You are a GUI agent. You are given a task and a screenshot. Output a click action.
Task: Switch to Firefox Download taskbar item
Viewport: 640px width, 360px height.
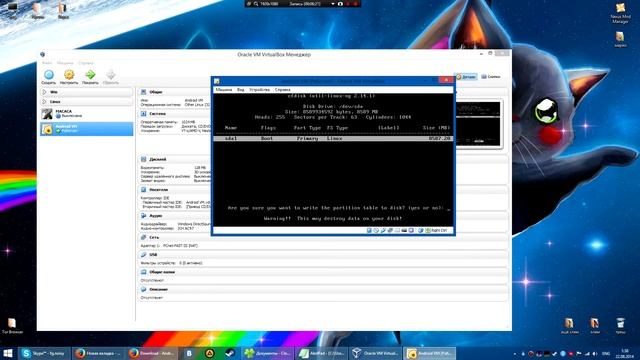pyautogui.click(x=151, y=353)
